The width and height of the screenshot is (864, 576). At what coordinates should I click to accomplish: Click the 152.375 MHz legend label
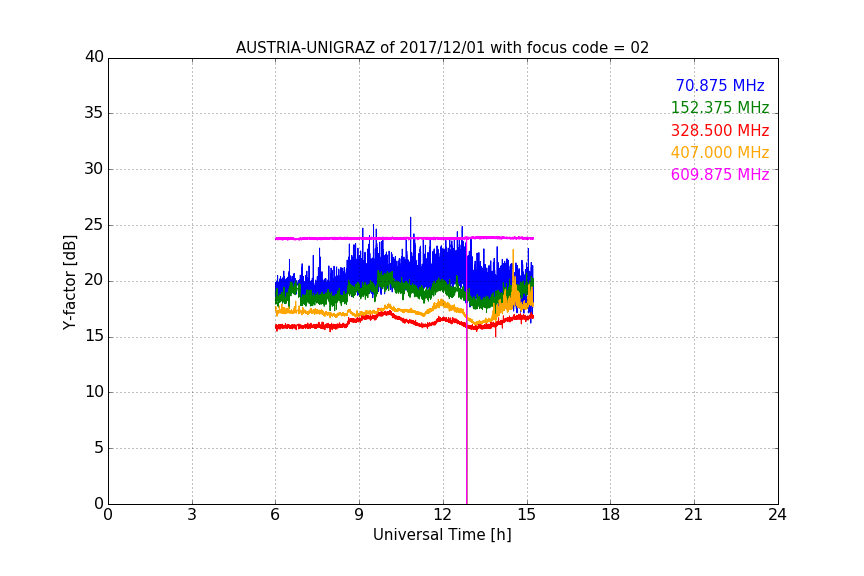tap(720, 108)
